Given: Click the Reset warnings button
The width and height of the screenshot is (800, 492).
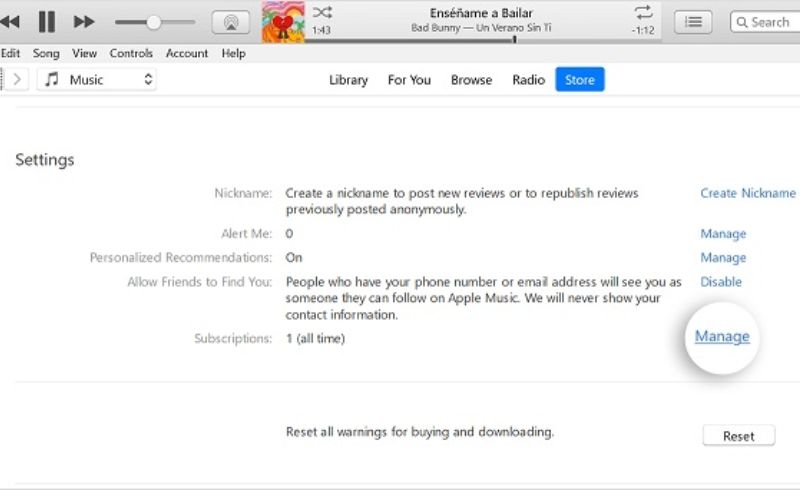Looking at the screenshot, I should (738, 436).
